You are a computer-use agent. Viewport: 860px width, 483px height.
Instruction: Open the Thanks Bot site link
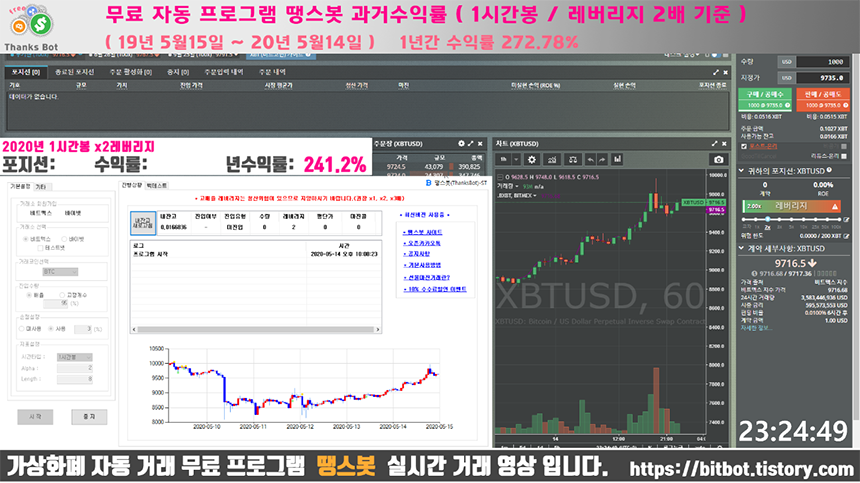coord(422,232)
